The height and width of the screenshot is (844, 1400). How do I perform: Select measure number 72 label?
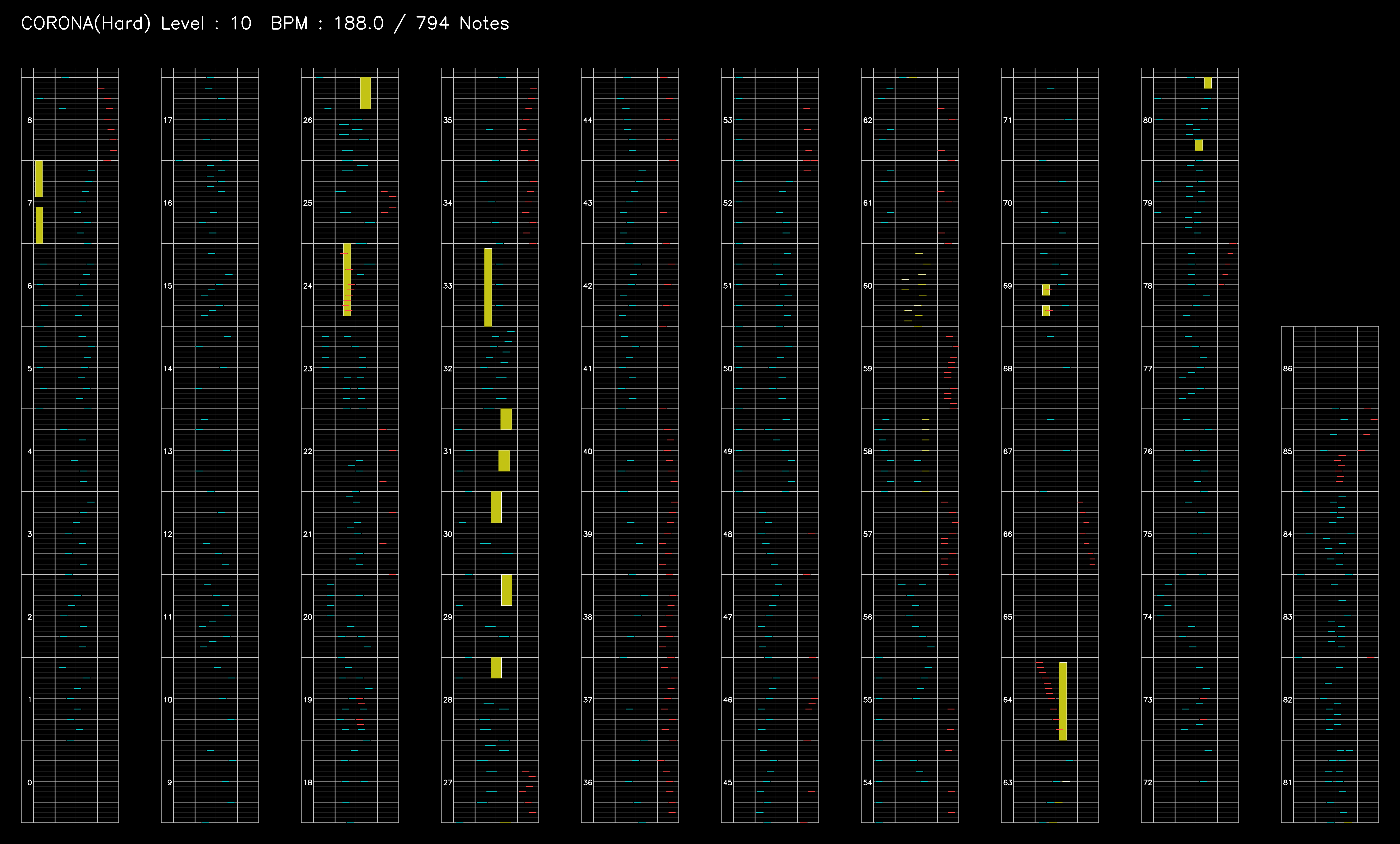click(1148, 782)
